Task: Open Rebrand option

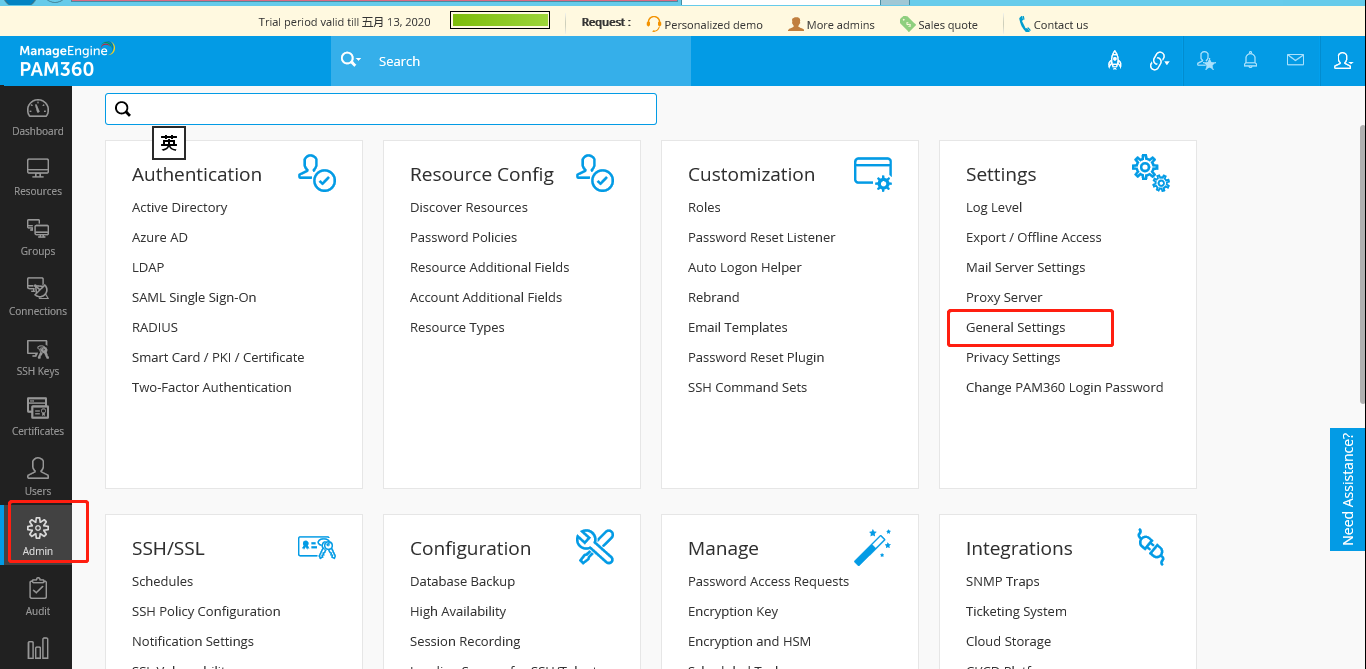Action: pyautogui.click(x=714, y=298)
